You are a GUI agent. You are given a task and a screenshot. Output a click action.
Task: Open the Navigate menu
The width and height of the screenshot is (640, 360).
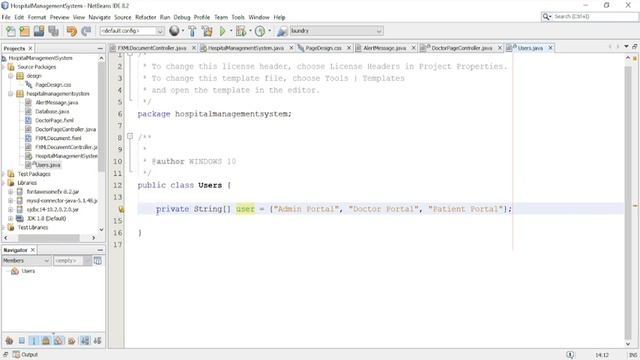pyautogui.click(x=100, y=17)
